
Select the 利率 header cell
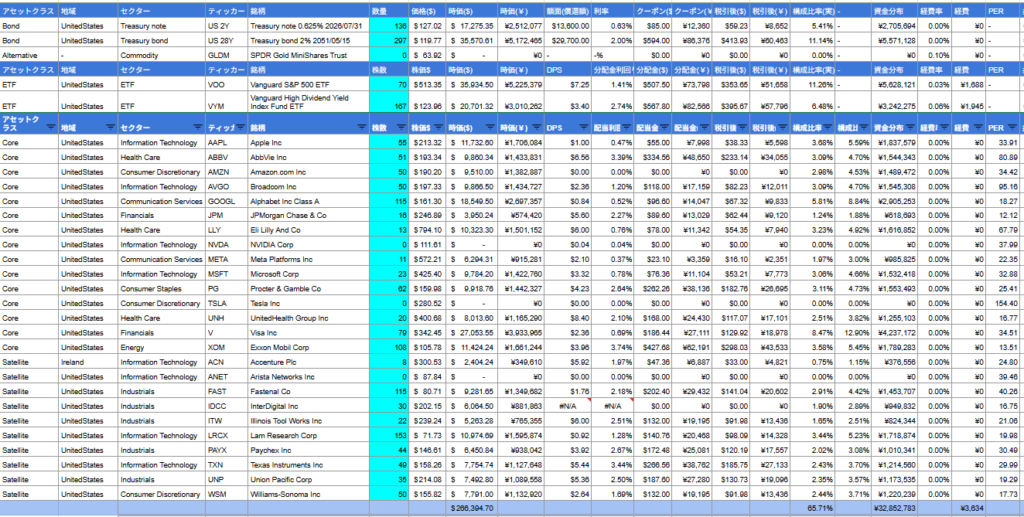tap(613, 11)
